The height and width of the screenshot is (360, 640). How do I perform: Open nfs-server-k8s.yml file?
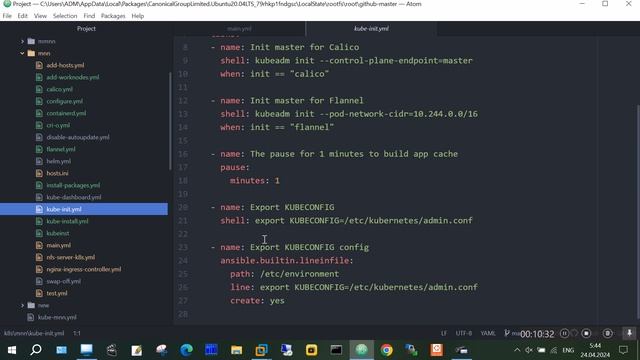pyautogui.click(x=71, y=257)
